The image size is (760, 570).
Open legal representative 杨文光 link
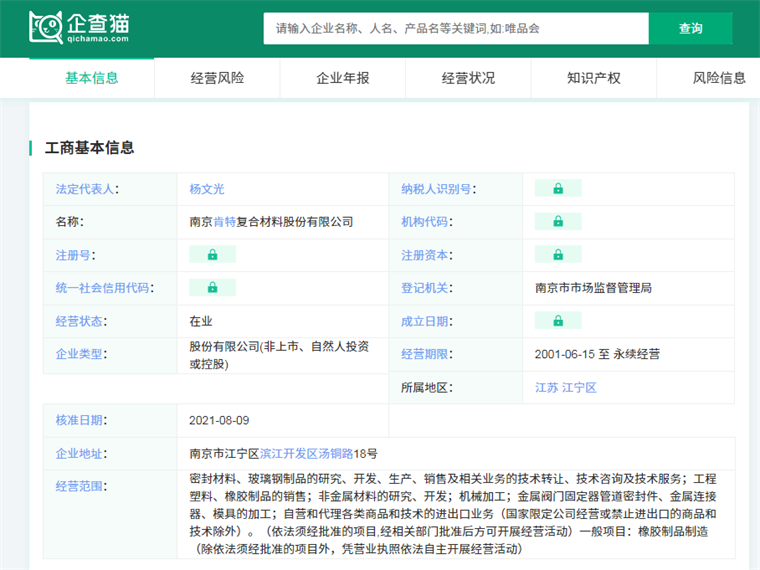tap(208, 188)
